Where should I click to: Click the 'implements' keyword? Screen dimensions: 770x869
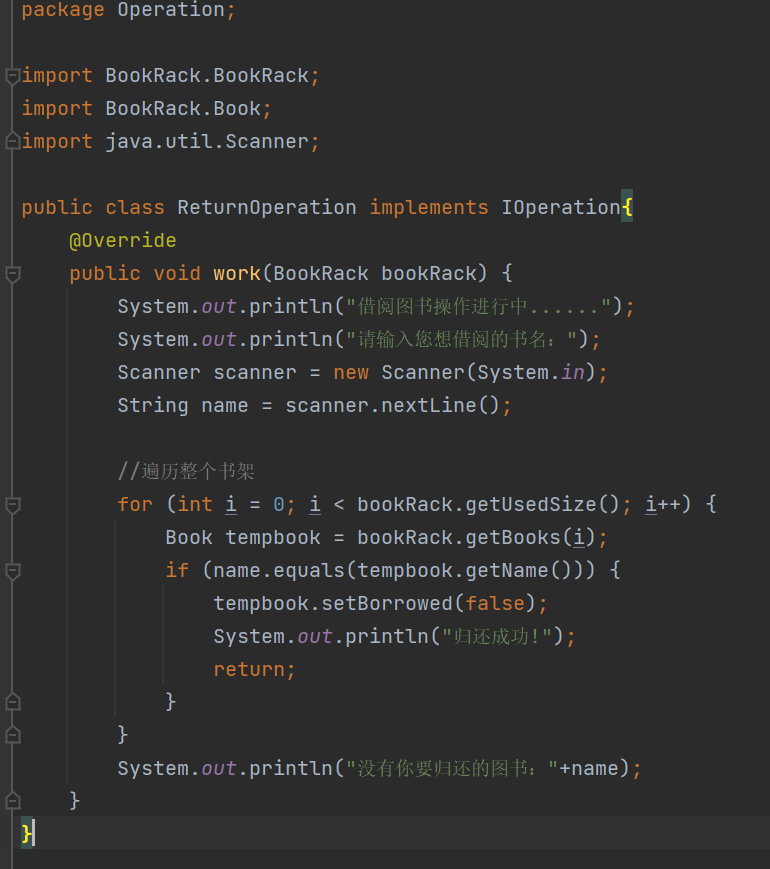tap(429, 208)
